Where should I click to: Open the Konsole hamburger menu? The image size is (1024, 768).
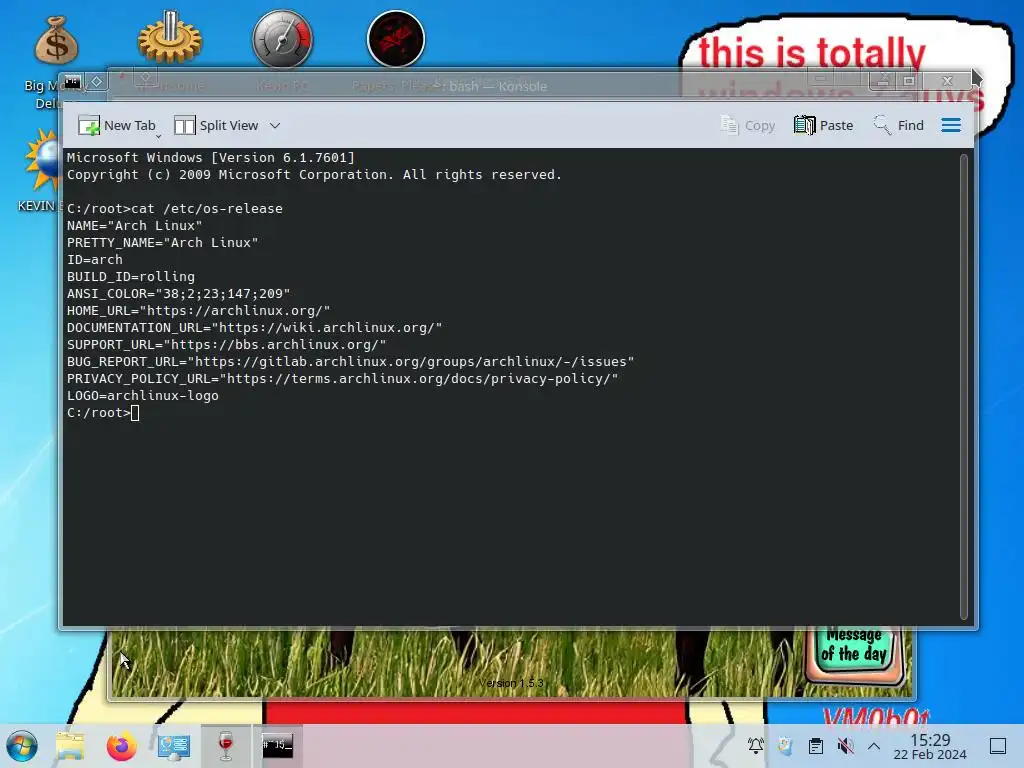pos(951,125)
